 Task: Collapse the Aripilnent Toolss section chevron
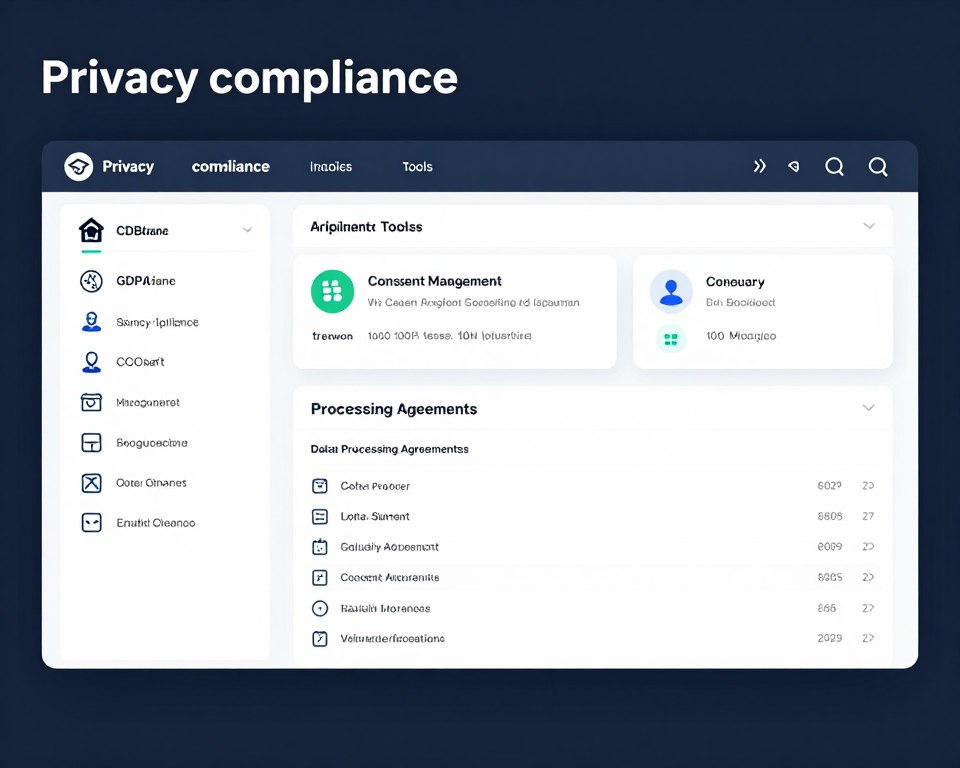pyautogui.click(x=869, y=226)
